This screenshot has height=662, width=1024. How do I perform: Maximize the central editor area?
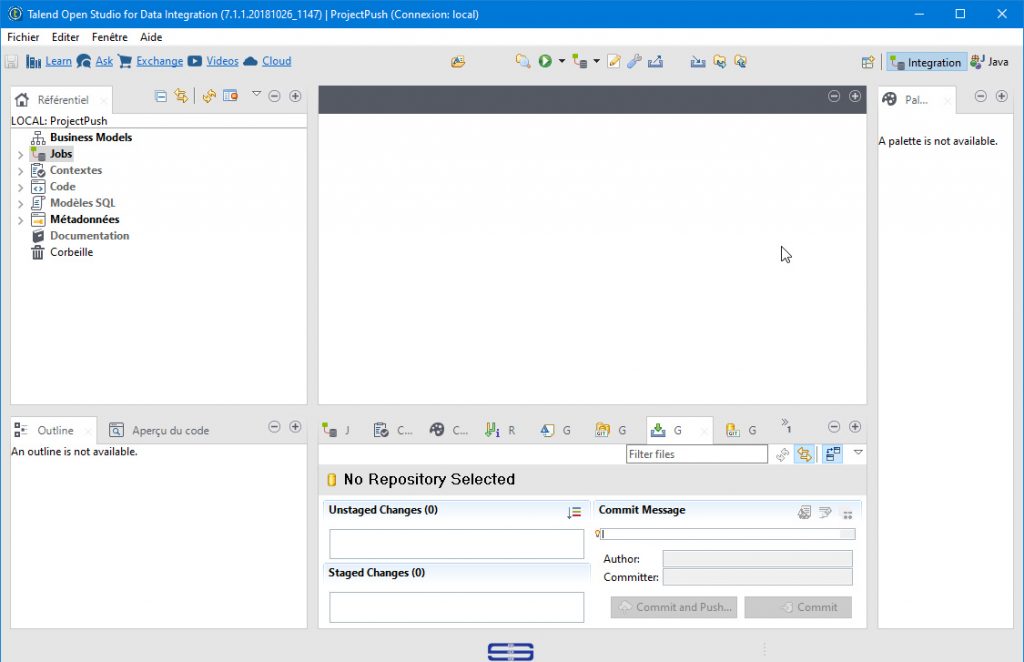(855, 96)
